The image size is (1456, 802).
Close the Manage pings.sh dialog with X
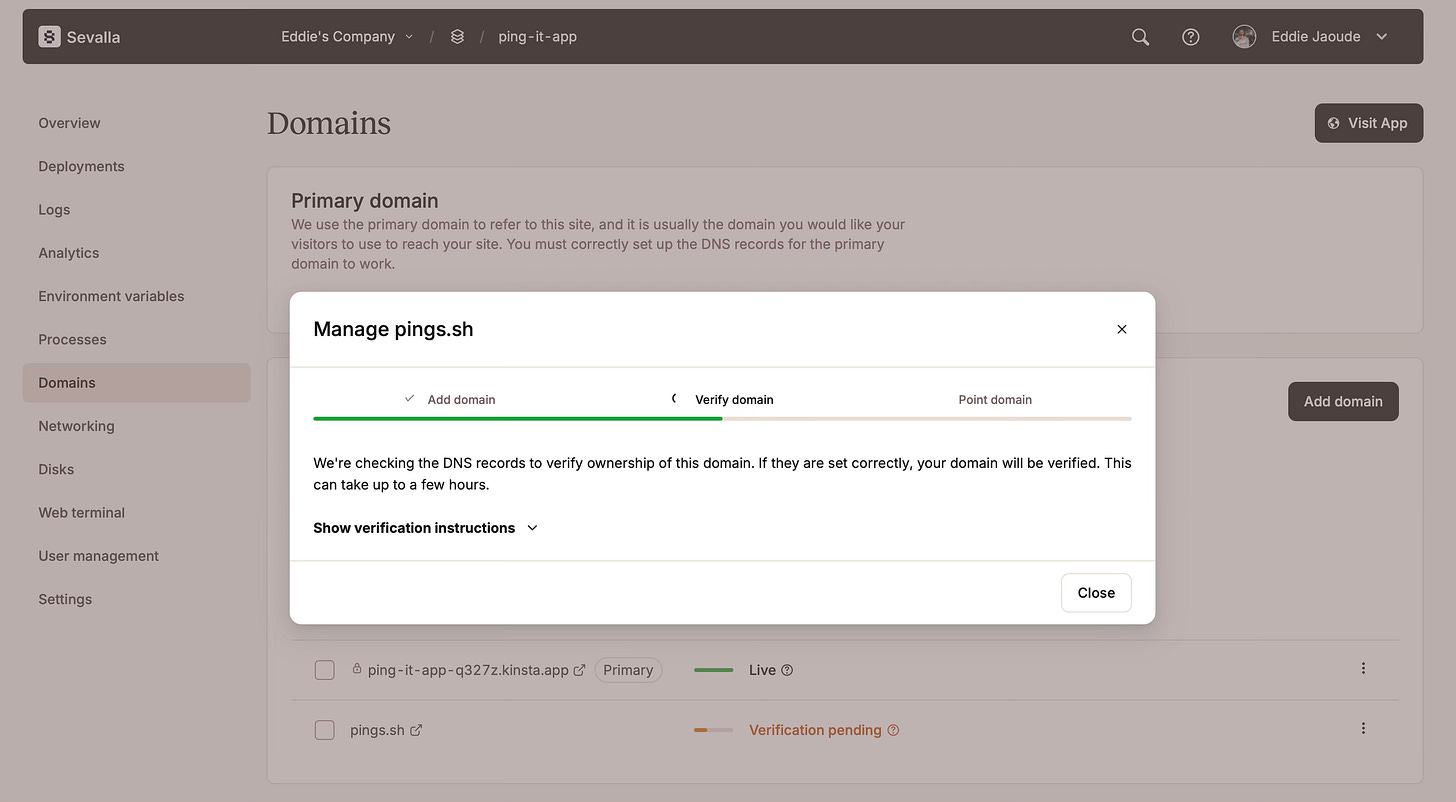[x=1122, y=329]
